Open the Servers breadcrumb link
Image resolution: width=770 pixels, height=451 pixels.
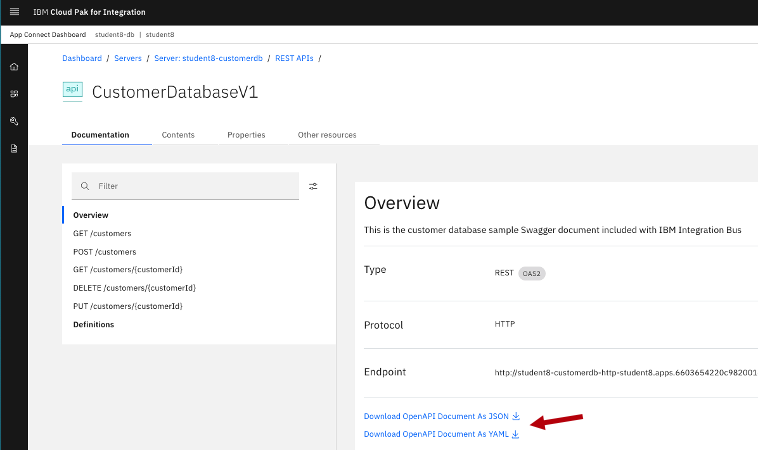128,58
